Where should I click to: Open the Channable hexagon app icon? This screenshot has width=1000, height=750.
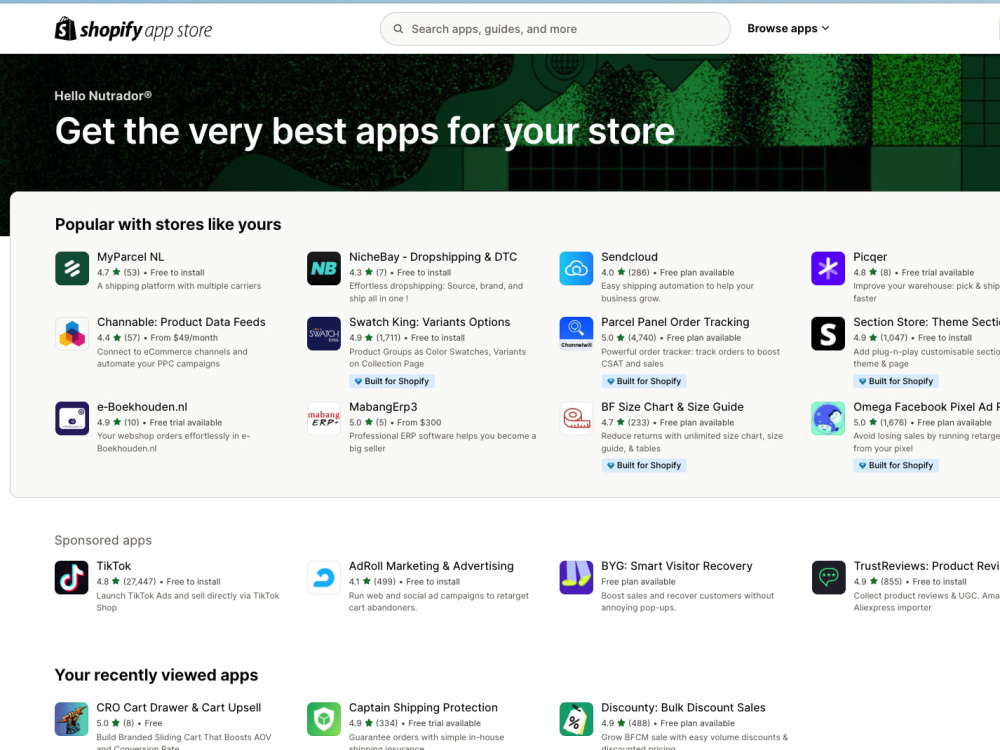point(72,334)
